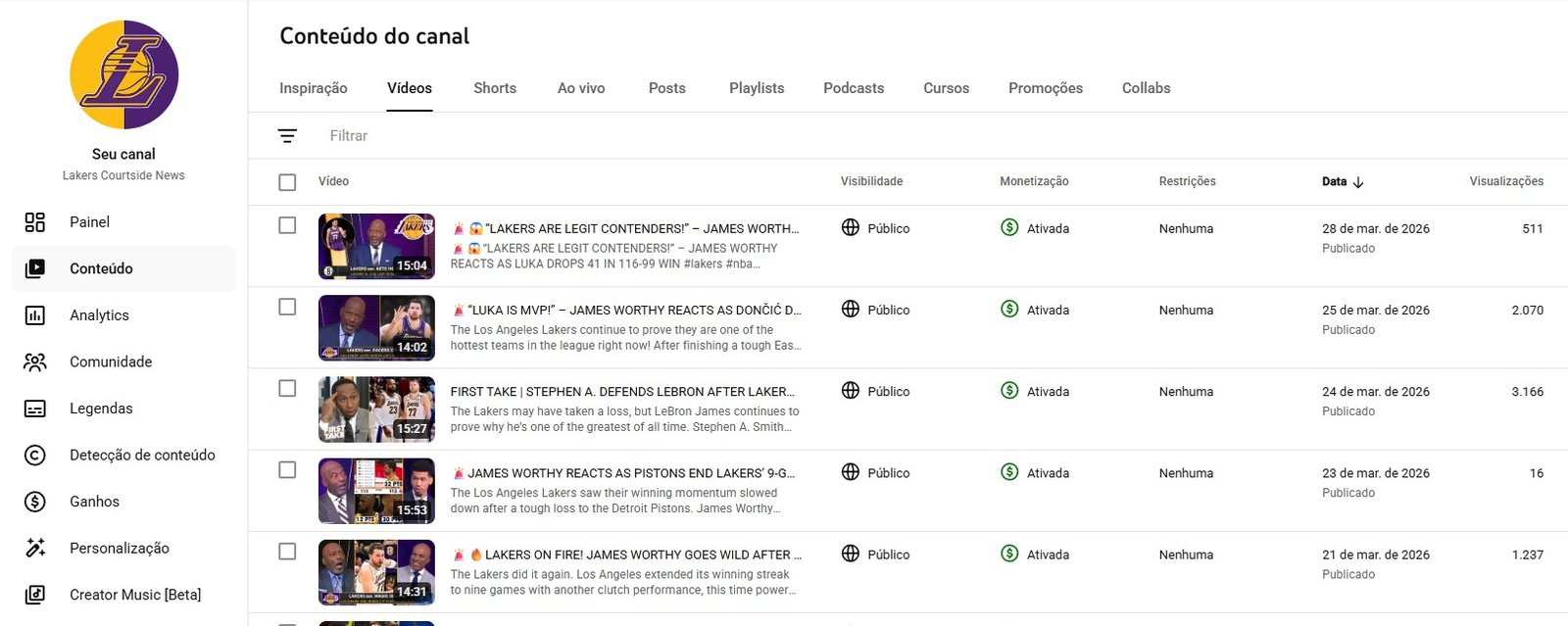Open thumbnail of the 15:53 video
Image resolution: width=1568 pixels, height=626 pixels.
pos(376,491)
